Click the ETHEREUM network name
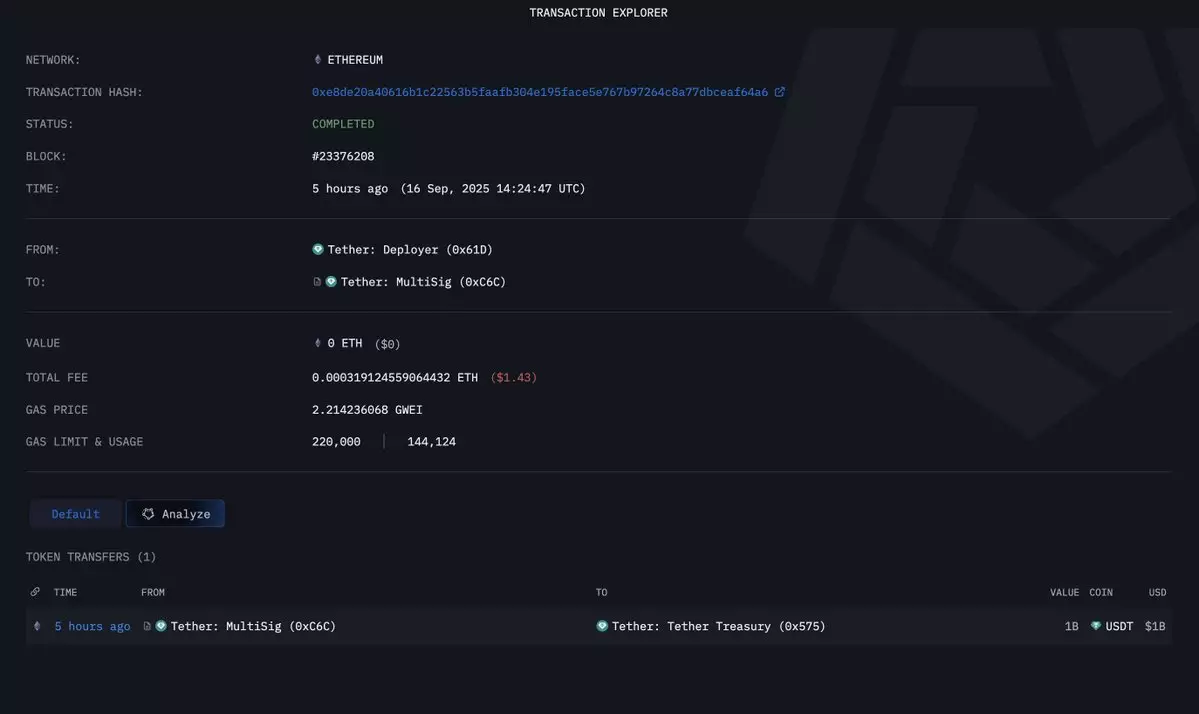This screenshot has height=714, width=1199. pyautogui.click(x=355, y=60)
